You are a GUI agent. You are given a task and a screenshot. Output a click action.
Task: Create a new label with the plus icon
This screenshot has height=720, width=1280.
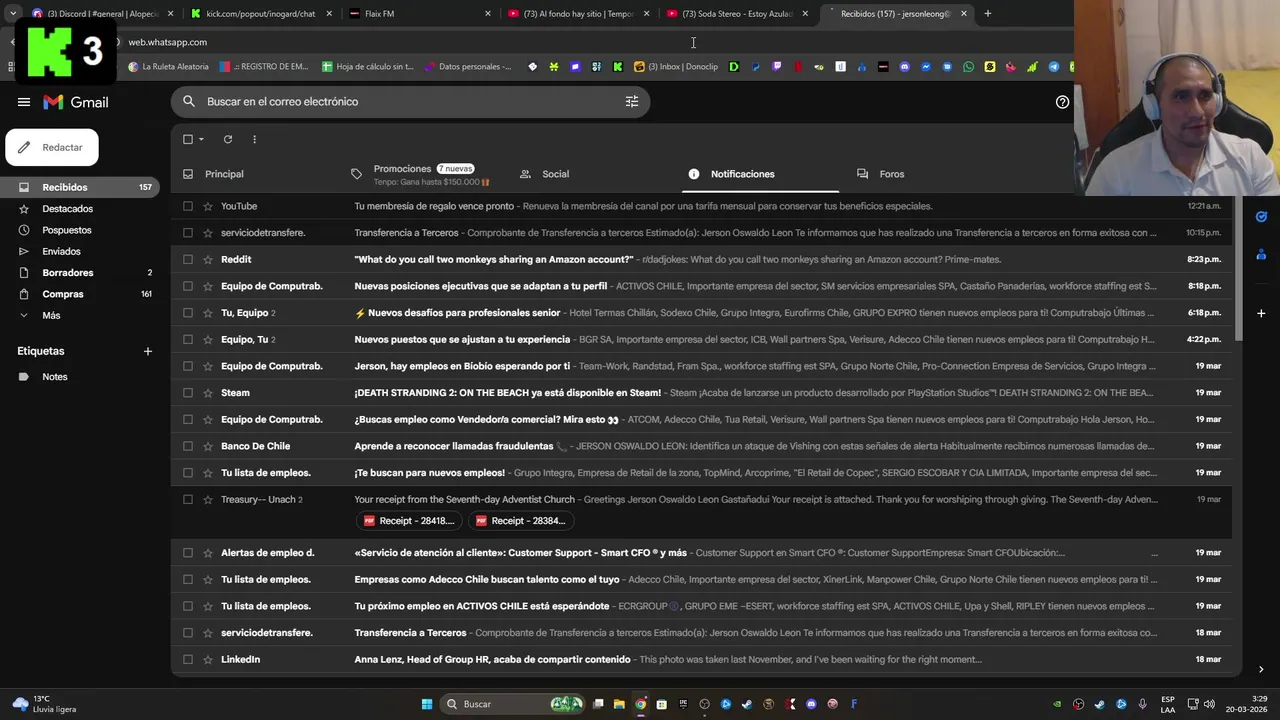[148, 351]
